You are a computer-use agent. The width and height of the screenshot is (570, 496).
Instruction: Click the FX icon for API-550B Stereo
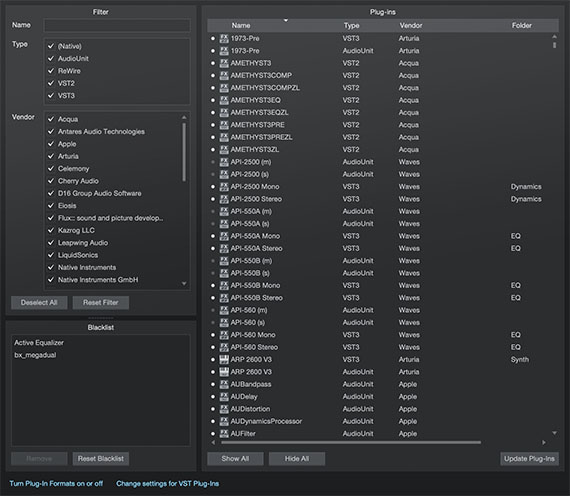click(x=224, y=298)
